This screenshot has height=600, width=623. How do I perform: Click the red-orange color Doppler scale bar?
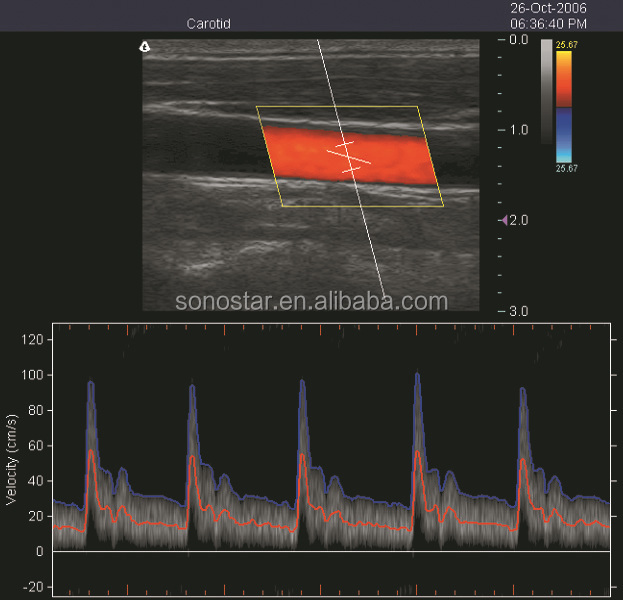click(564, 79)
